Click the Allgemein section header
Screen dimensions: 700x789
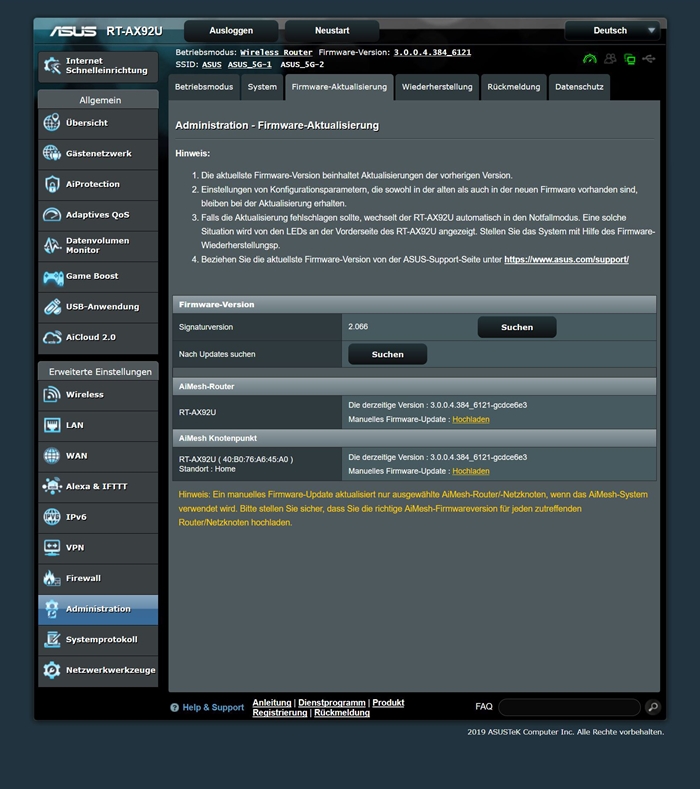98,100
